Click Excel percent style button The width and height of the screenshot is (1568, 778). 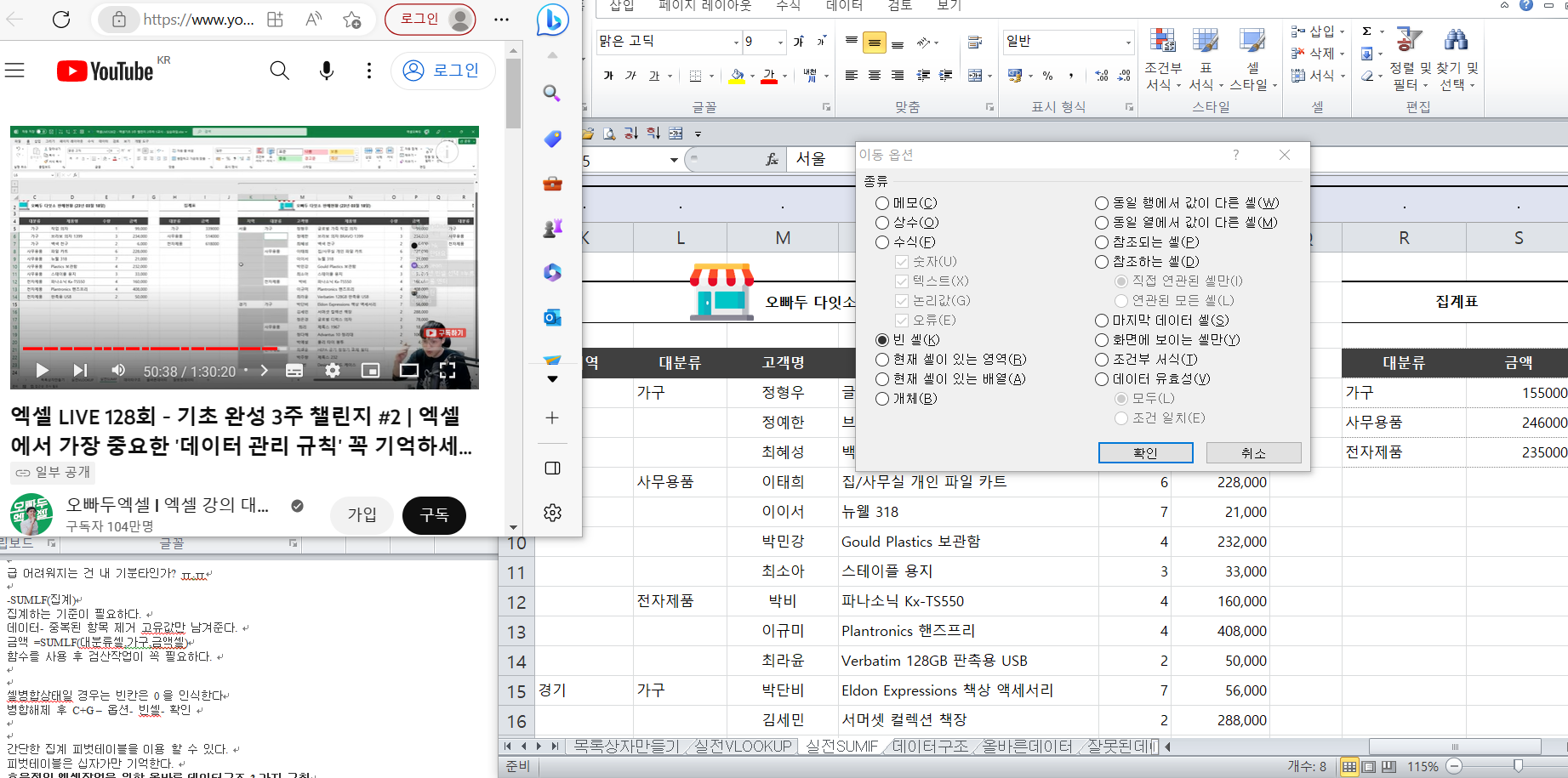pos(1047,76)
